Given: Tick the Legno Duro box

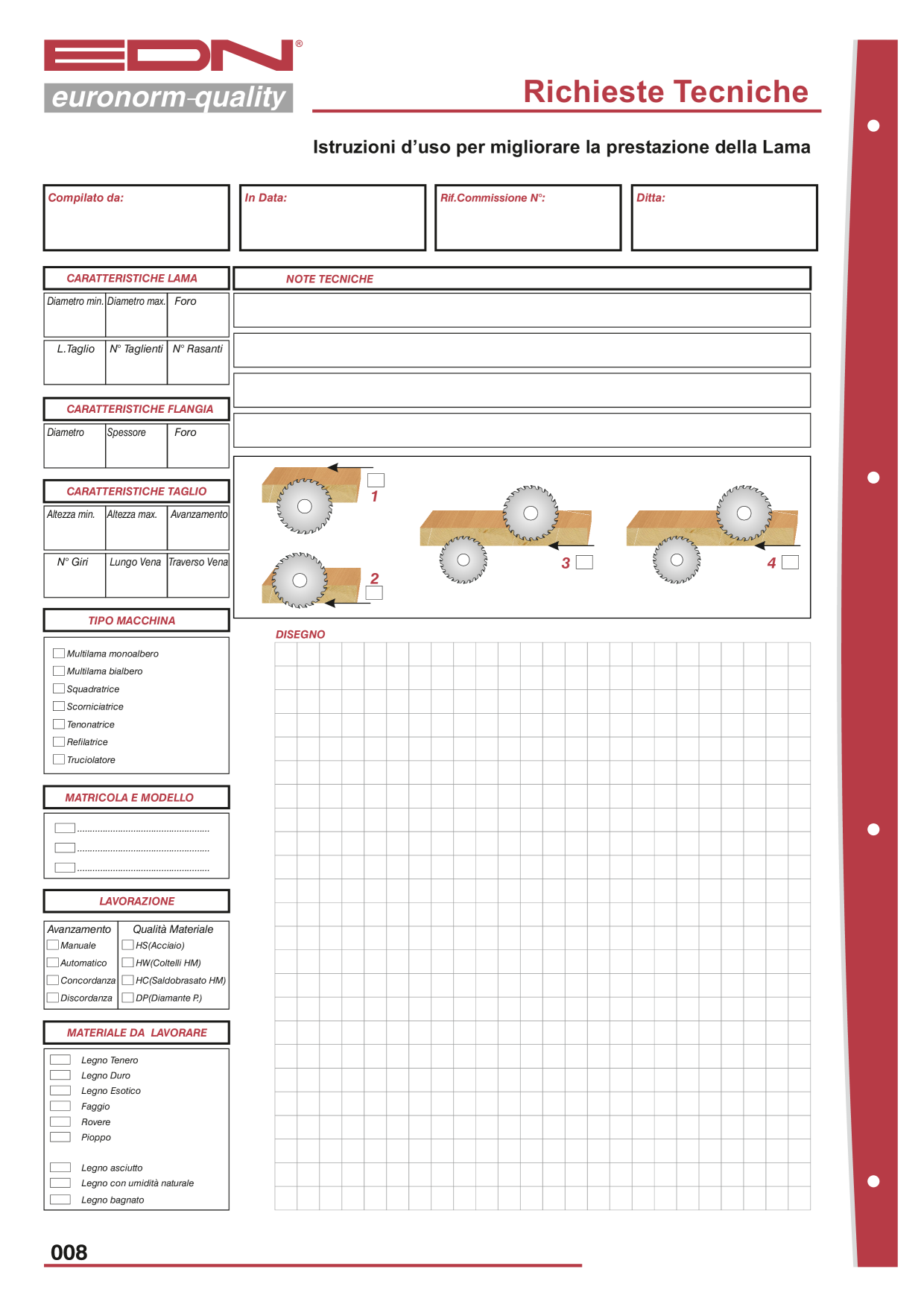Looking at the screenshot, I should 60,1075.
